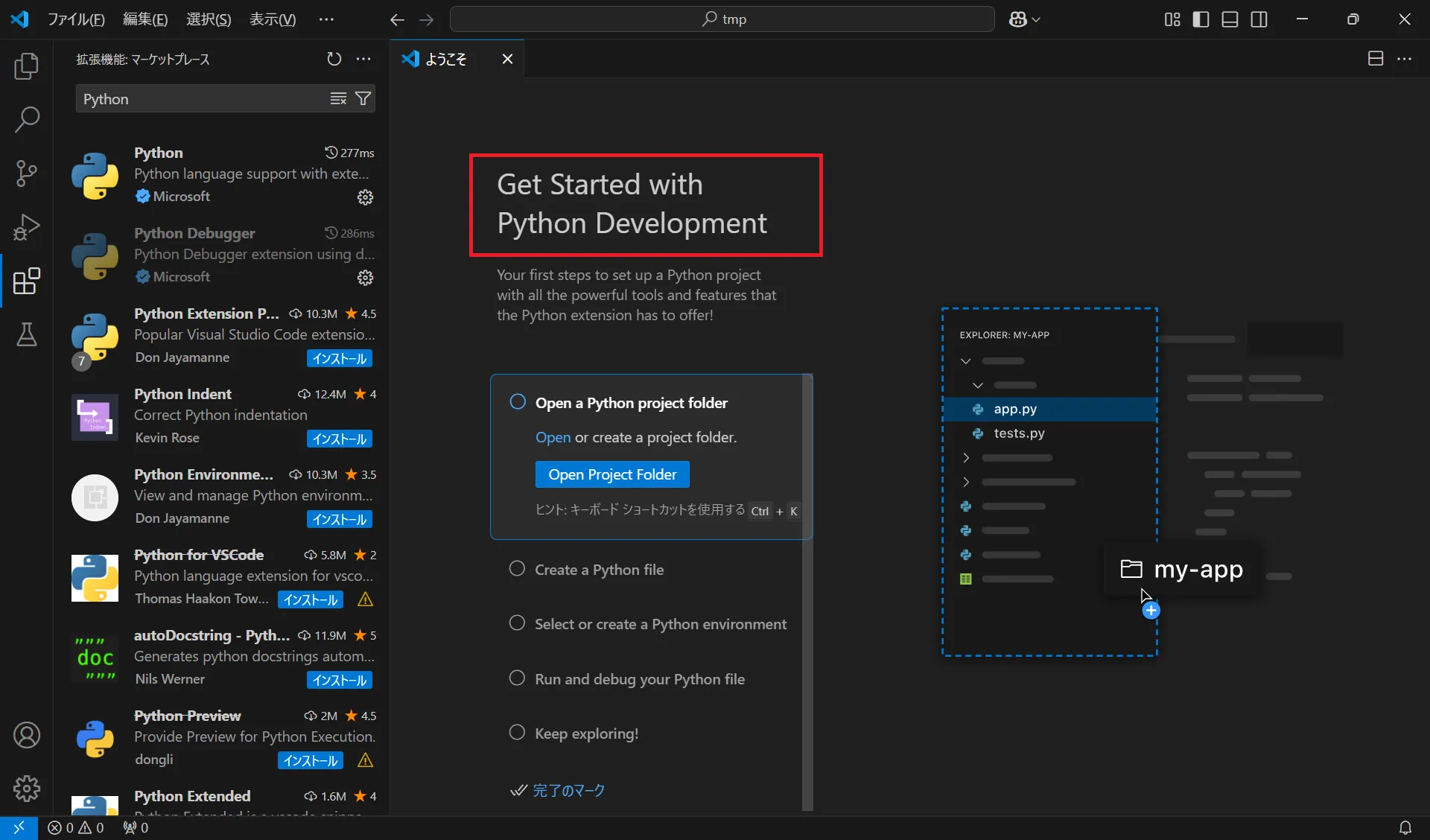Screen dimensions: 1430x840
Task: Open the ファイル(F) menu
Action: pos(76,19)
